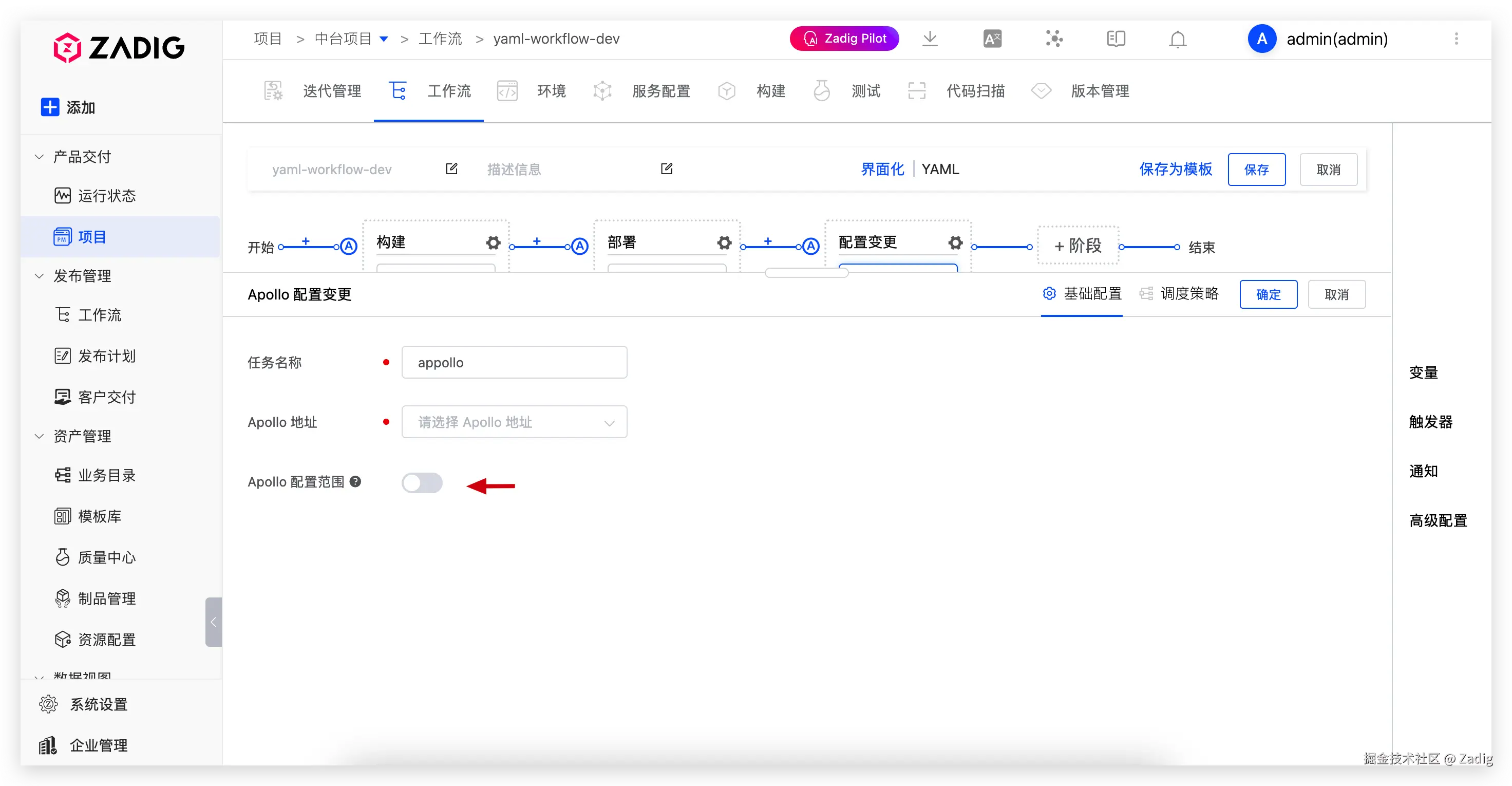This screenshot has height=786, width=1512.
Task: Edit workflow name with pencil icon
Action: click(x=451, y=169)
